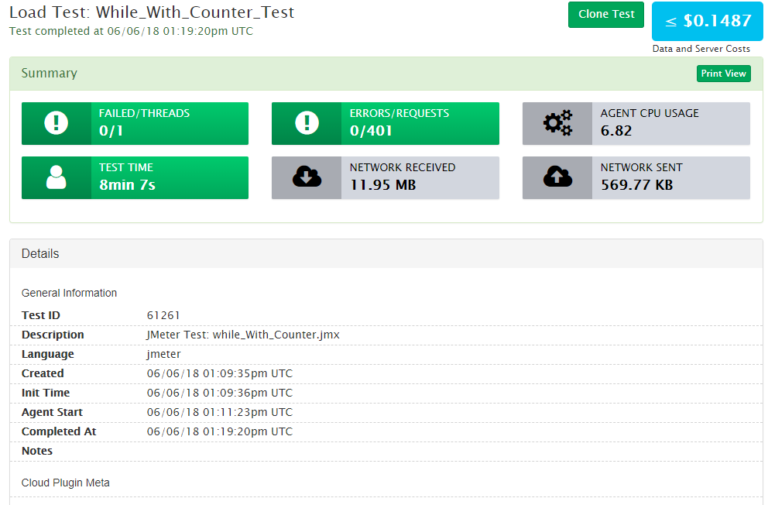Click the Details panel header
The height and width of the screenshot is (505, 768).
click(x=386, y=254)
